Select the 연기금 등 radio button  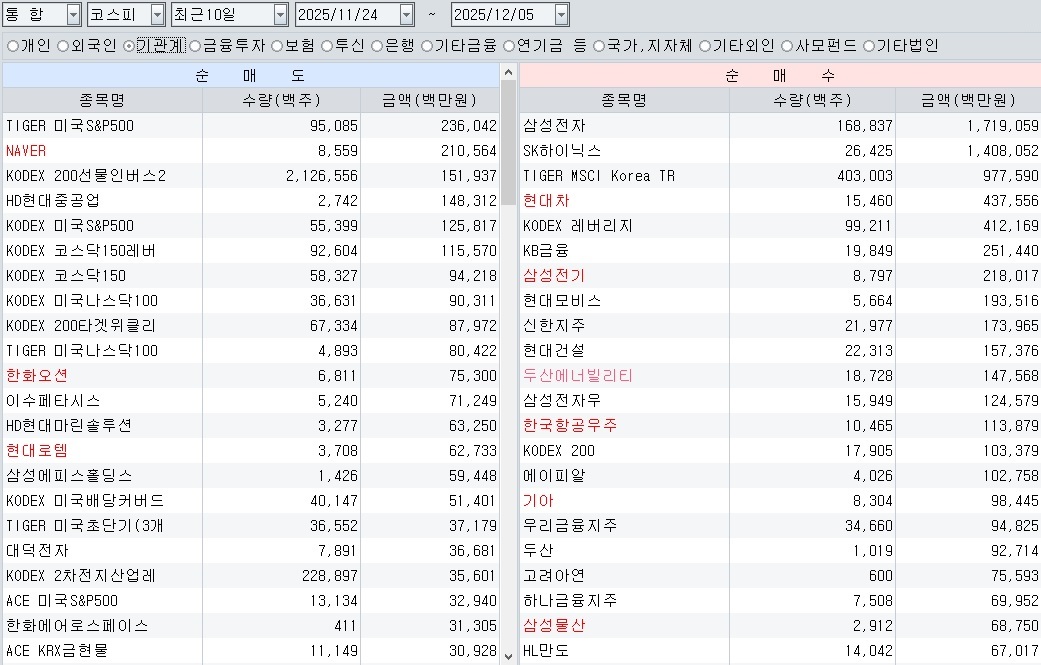point(509,46)
